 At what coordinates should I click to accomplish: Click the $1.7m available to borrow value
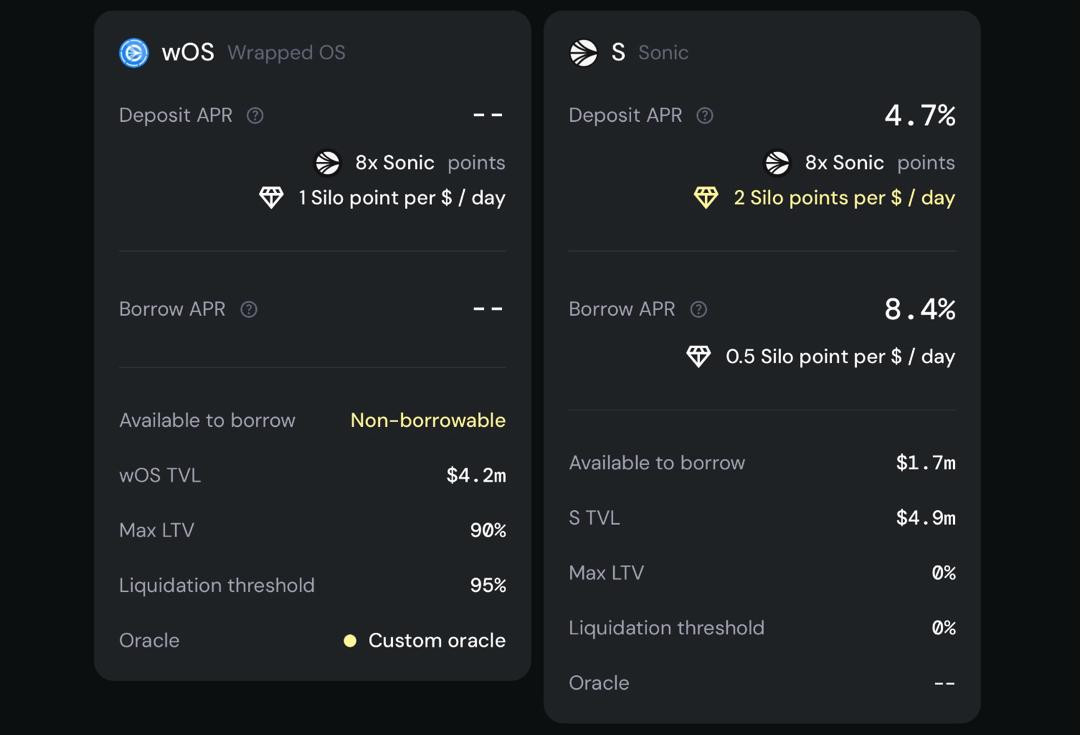click(926, 463)
